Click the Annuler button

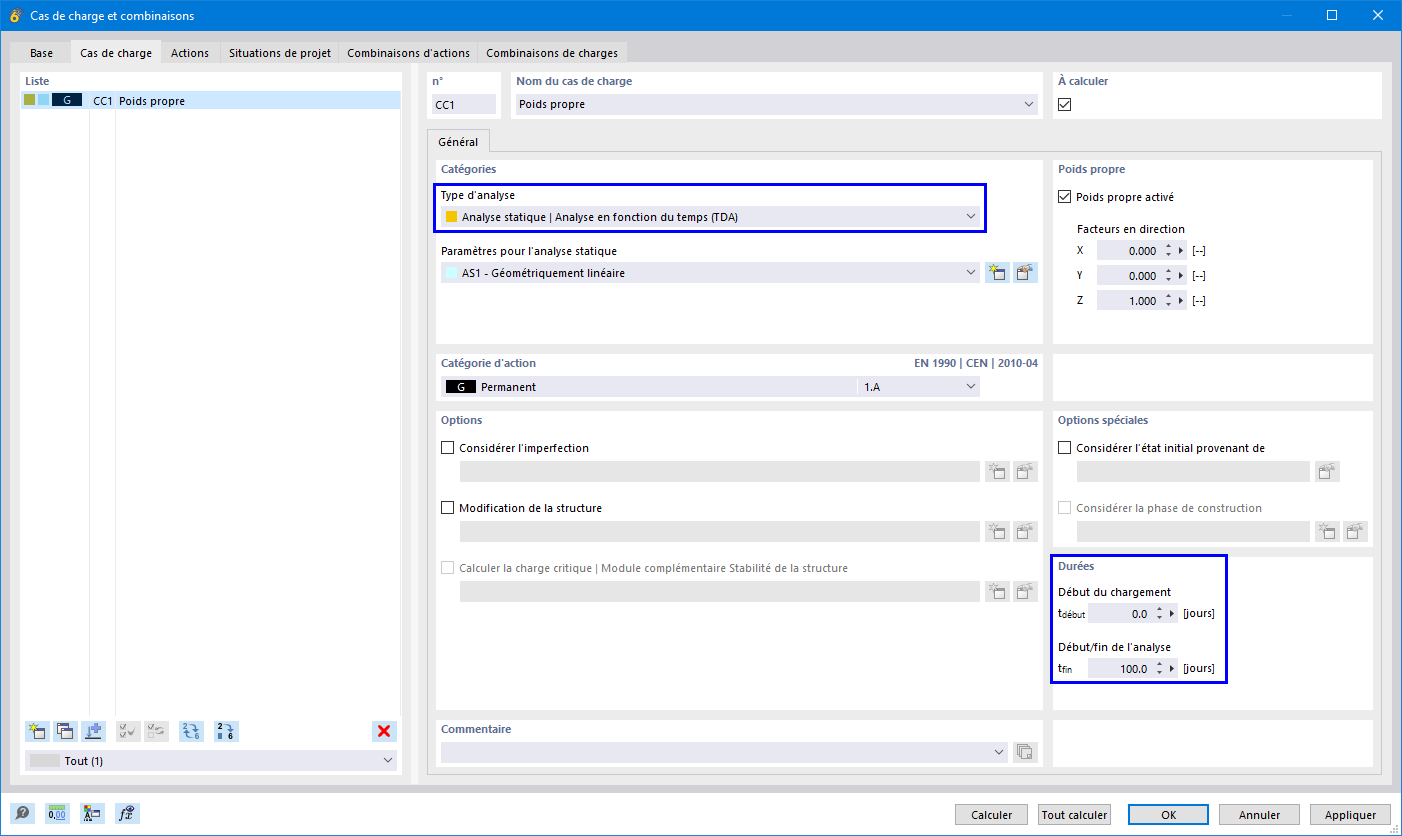coord(1258,815)
